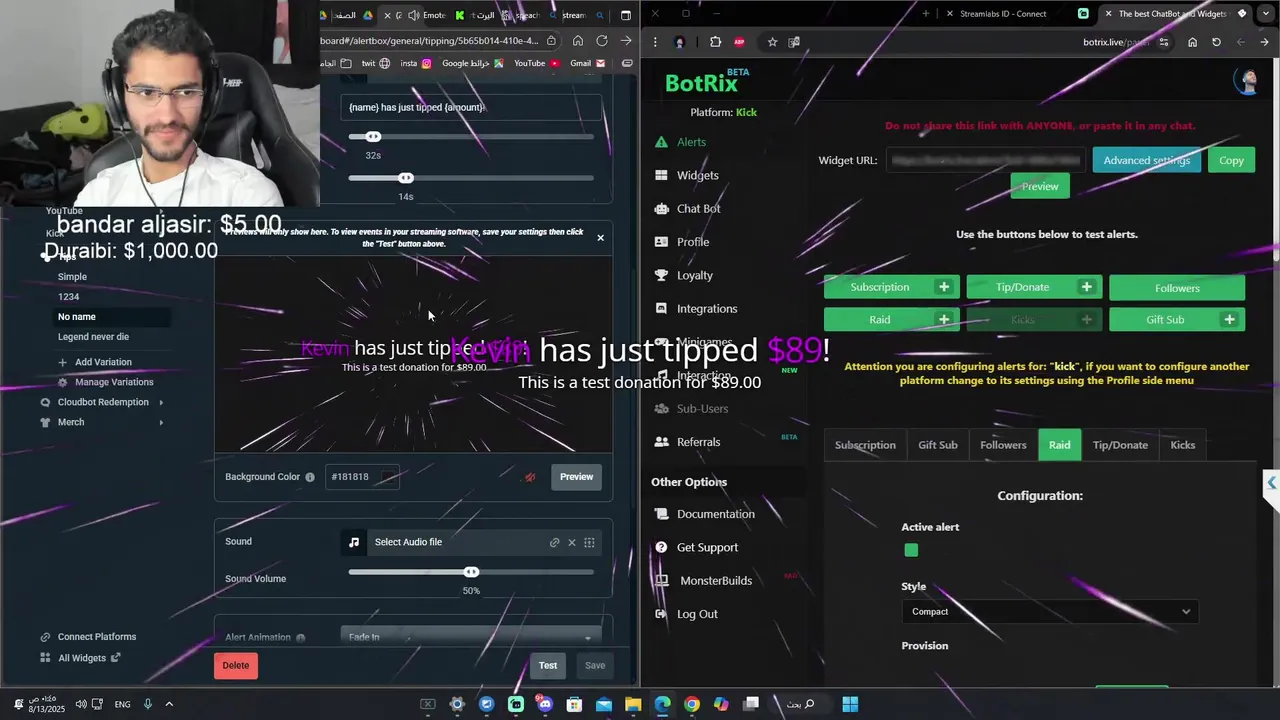This screenshot has width=1280, height=720.
Task: Adjust the 14s delay slider handle
Action: pos(405,178)
